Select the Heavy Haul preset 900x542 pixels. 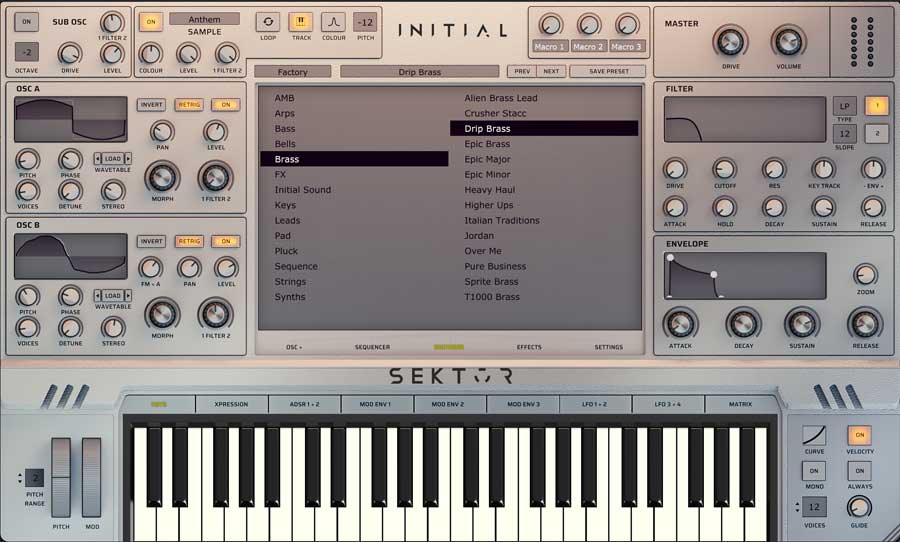coord(490,189)
